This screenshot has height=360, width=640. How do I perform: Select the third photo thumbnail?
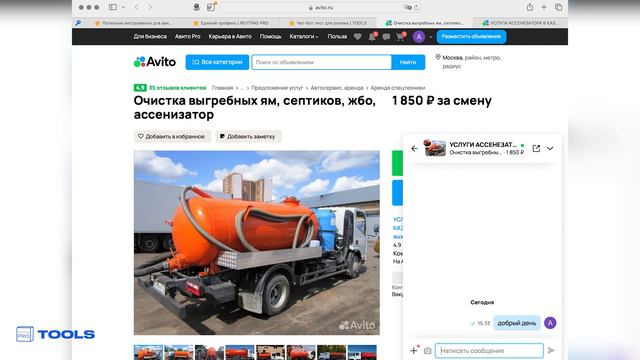209,352
